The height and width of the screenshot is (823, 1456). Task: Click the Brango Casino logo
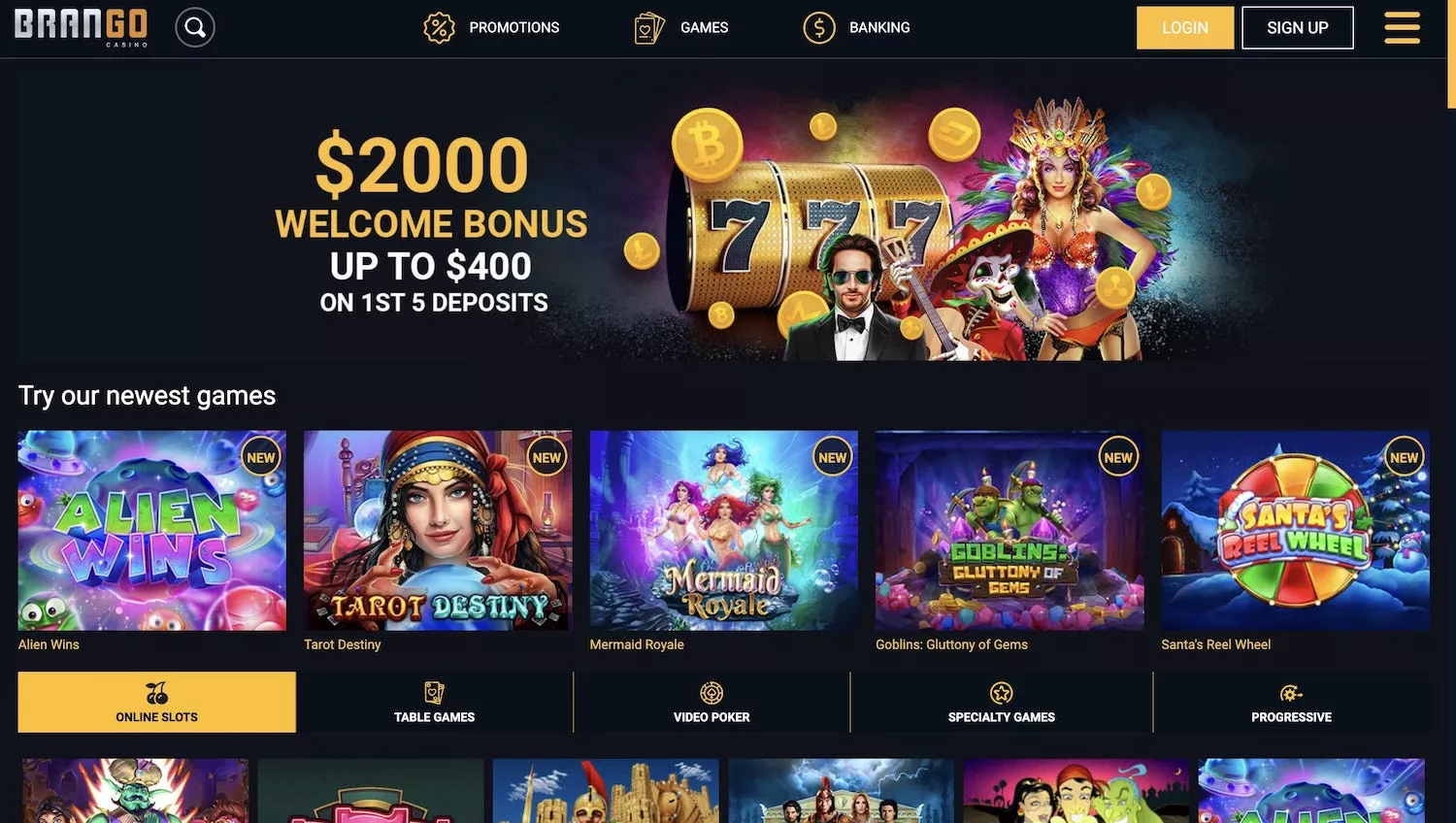pos(82,27)
